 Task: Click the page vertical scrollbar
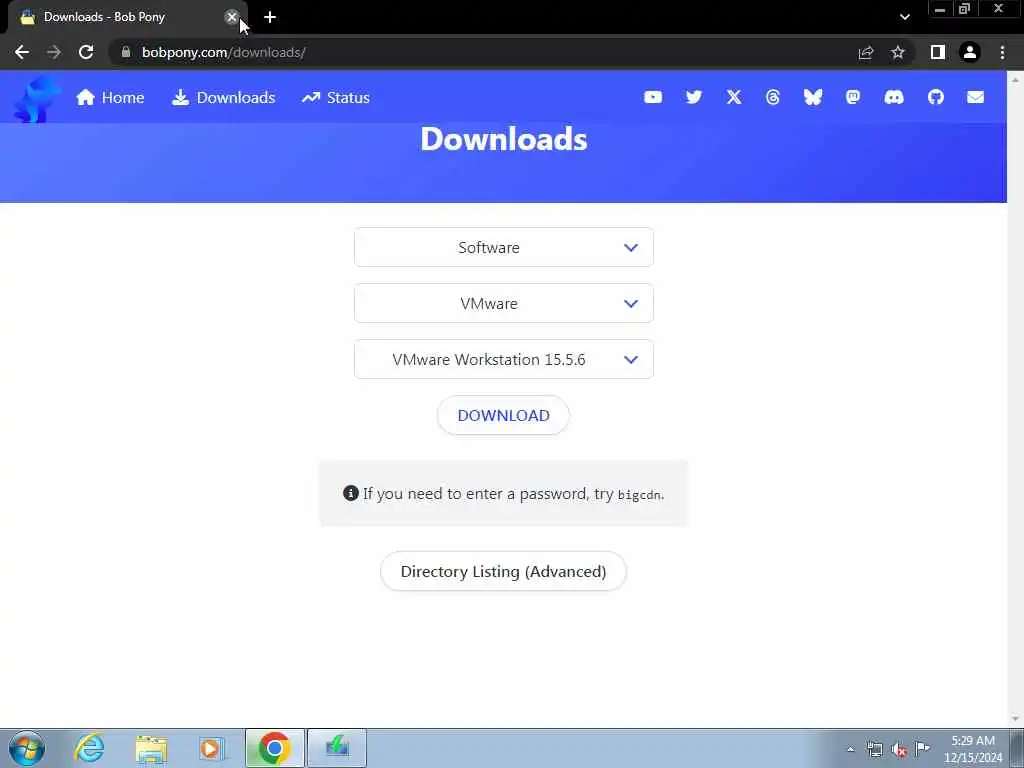click(x=1015, y=398)
